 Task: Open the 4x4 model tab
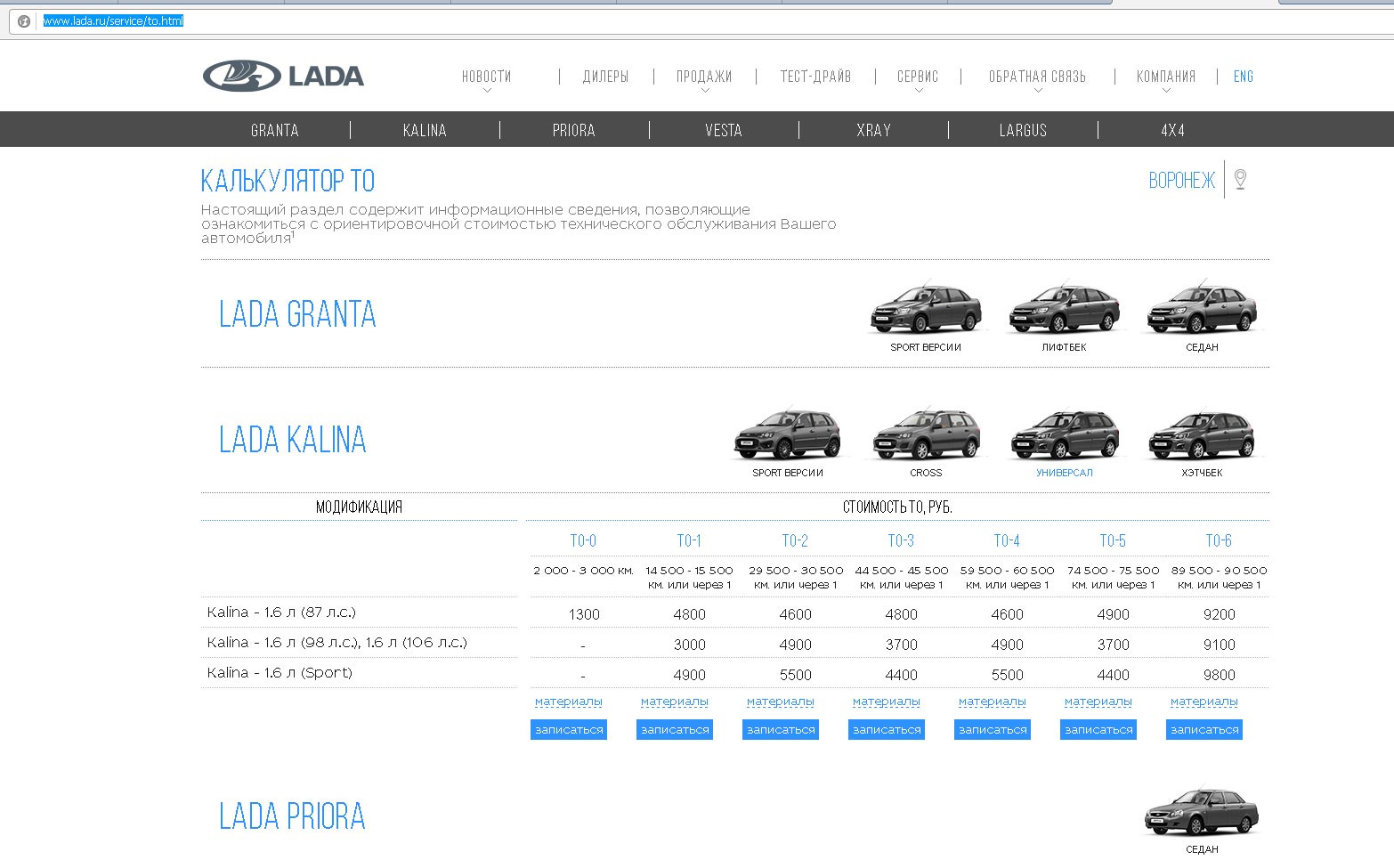tap(1172, 130)
